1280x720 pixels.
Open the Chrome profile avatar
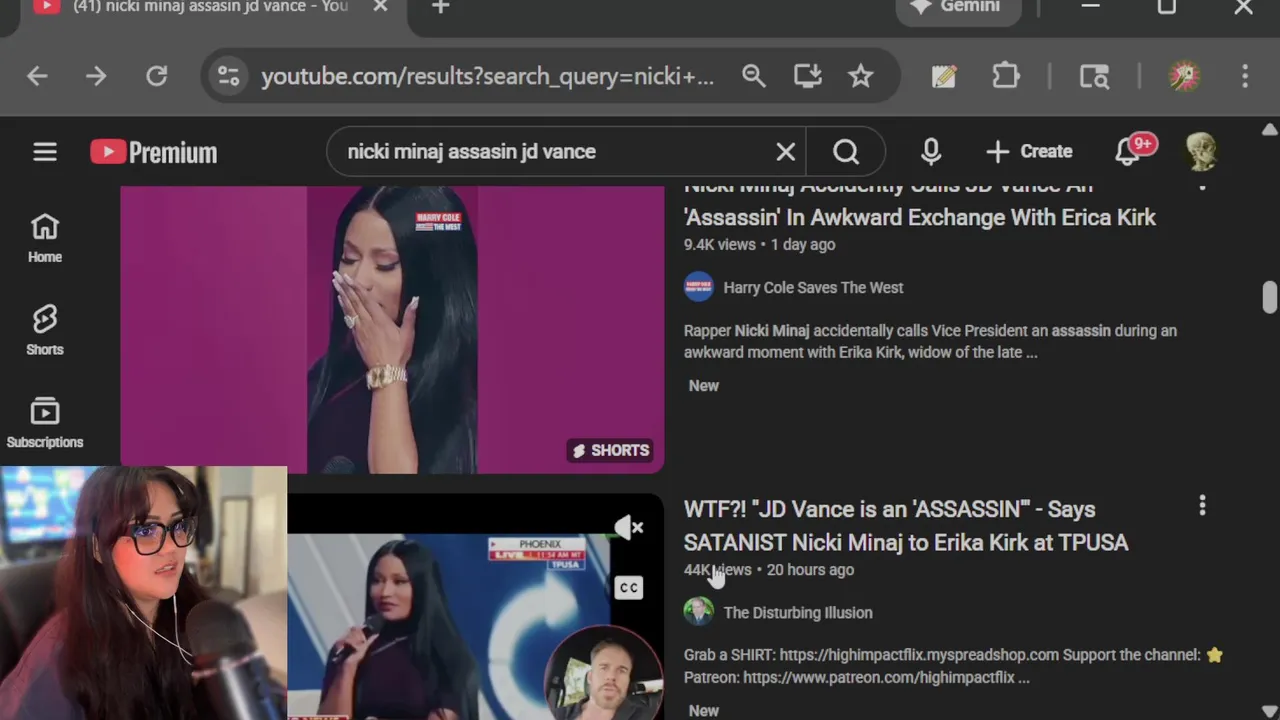[x=1185, y=76]
